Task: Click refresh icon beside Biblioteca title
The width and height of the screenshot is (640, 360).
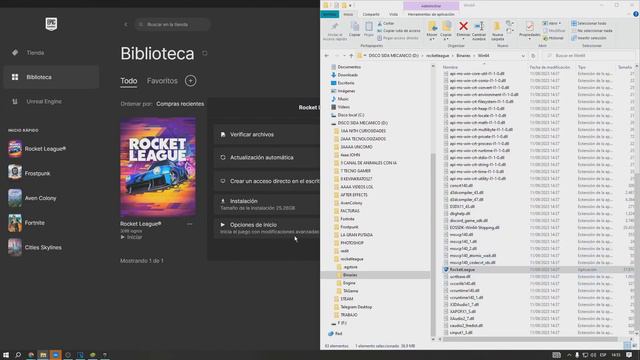Action: 204,53
